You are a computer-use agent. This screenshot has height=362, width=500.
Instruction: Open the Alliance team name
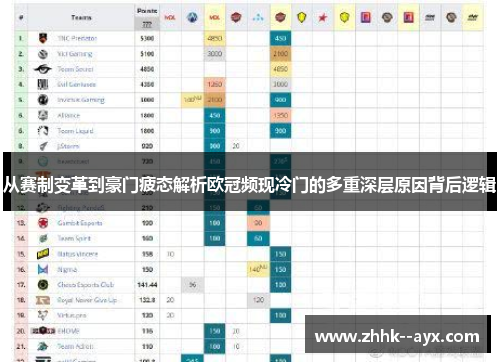coord(69,115)
